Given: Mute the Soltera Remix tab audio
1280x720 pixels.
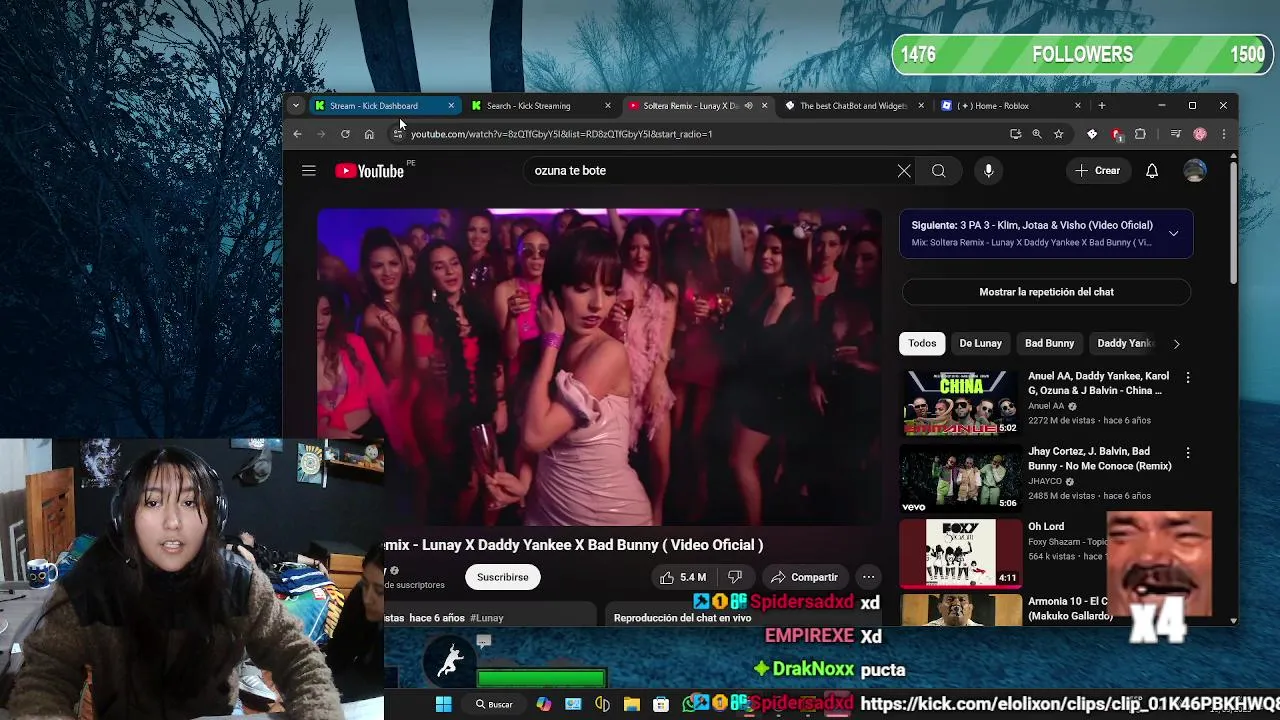Looking at the screenshot, I should tap(748, 106).
